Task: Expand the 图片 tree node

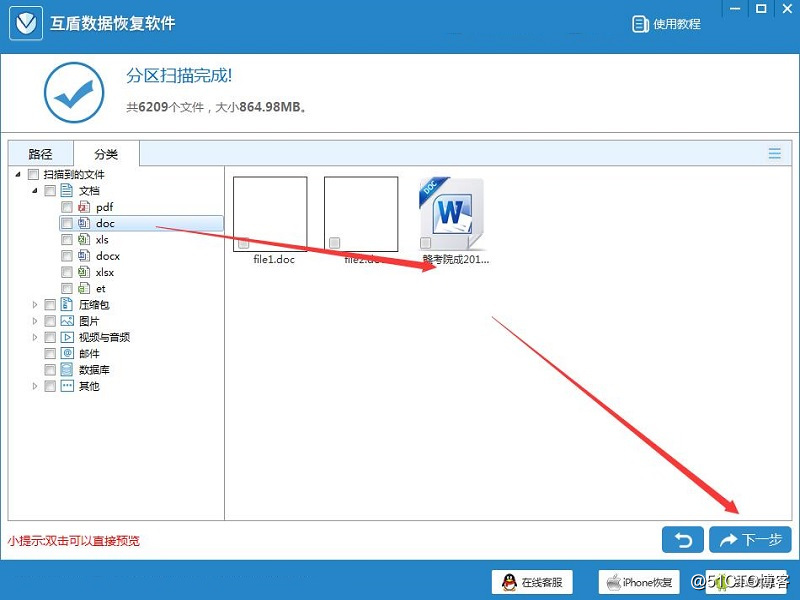Action: [35, 321]
